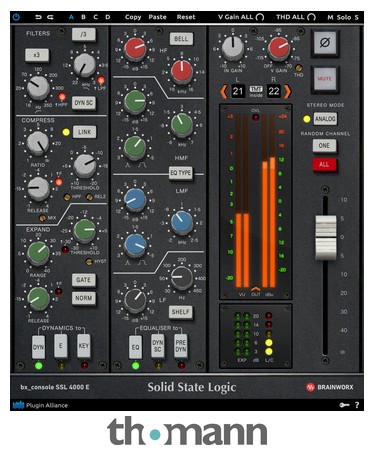Open the question mark help icon
This screenshot has width=374, height=455.
pos(357,405)
